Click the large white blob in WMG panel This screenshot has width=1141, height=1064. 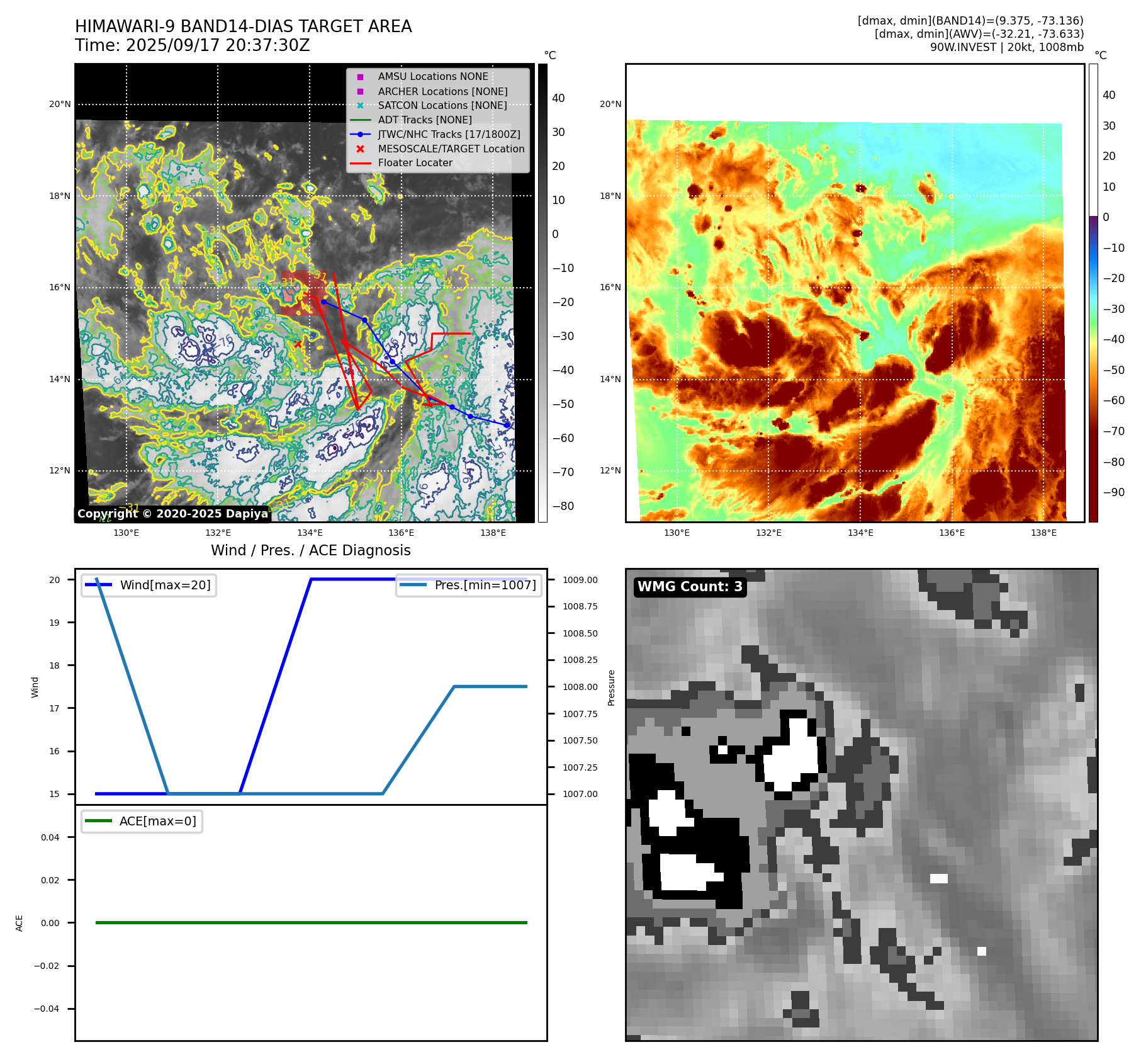pyautogui.click(x=792, y=757)
